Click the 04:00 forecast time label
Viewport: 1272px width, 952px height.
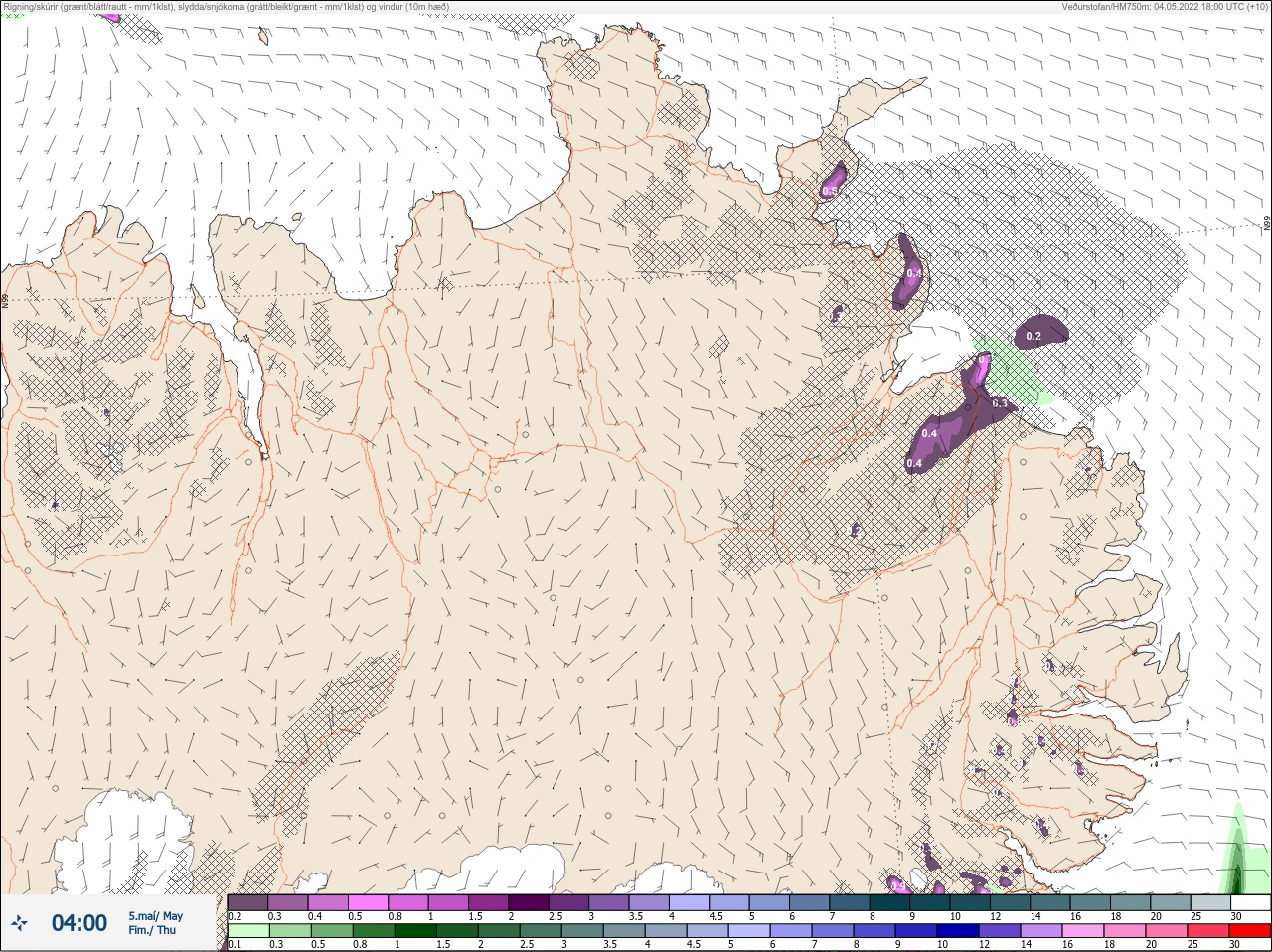[x=79, y=923]
